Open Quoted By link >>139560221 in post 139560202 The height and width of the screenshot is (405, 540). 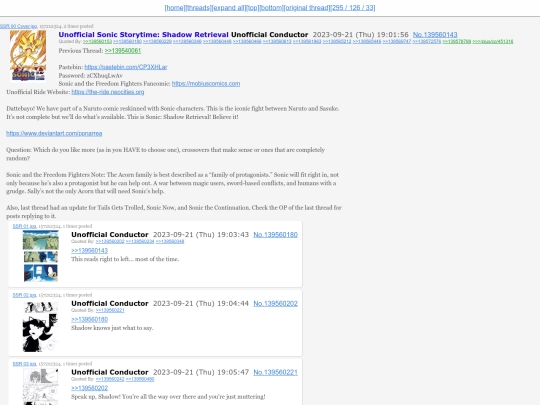click(x=110, y=310)
